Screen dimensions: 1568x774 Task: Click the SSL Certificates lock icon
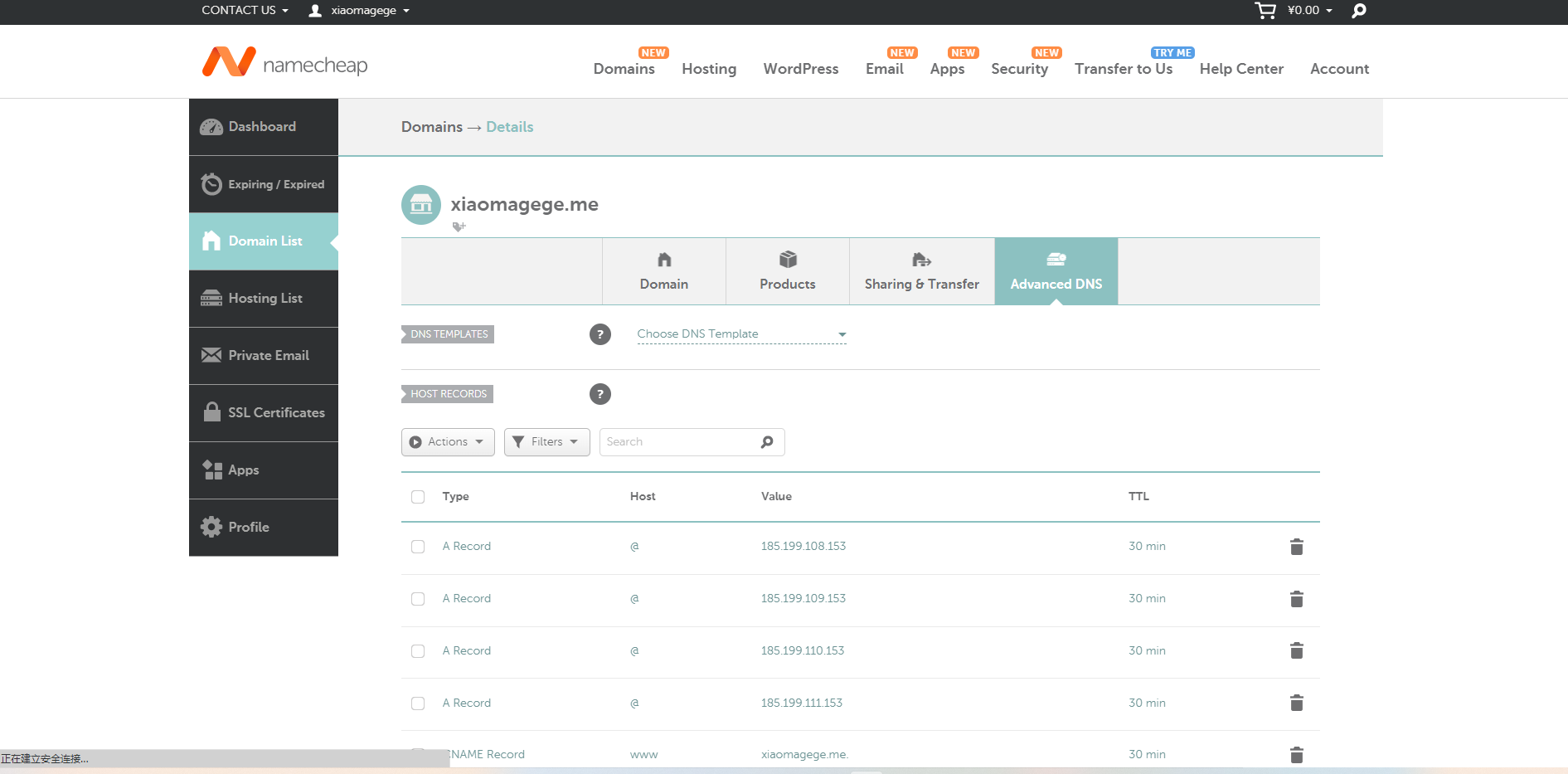click(x=212, y=411)
